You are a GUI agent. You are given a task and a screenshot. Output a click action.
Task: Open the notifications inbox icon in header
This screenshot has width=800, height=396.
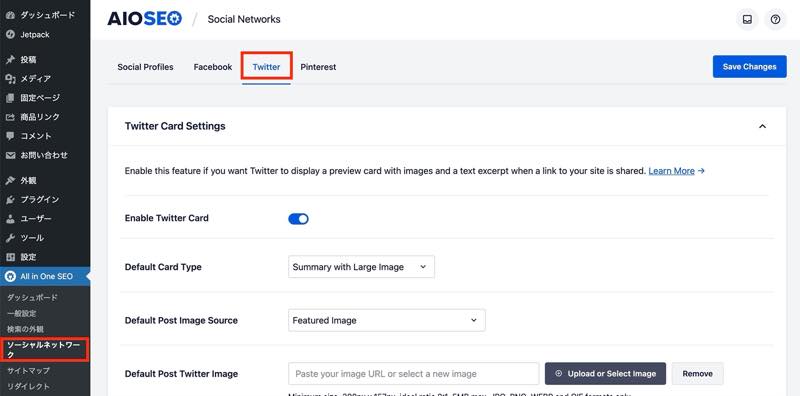pyautogui.click(x=747, y=19)
